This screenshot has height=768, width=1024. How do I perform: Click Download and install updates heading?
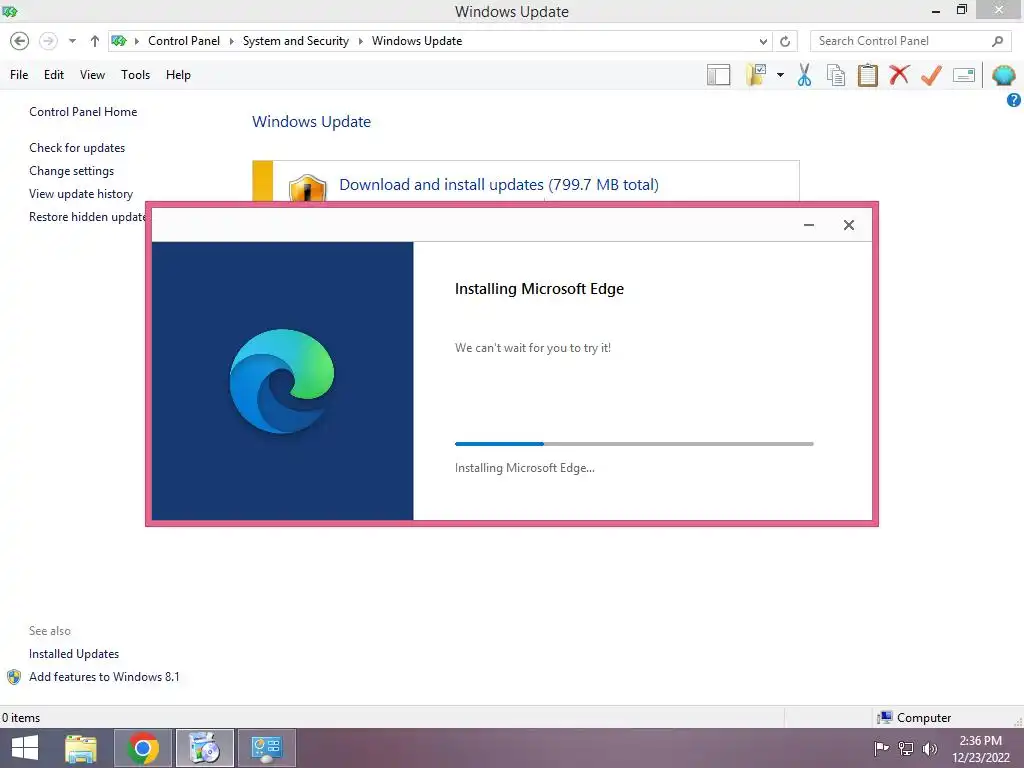(x=499, y=184)
